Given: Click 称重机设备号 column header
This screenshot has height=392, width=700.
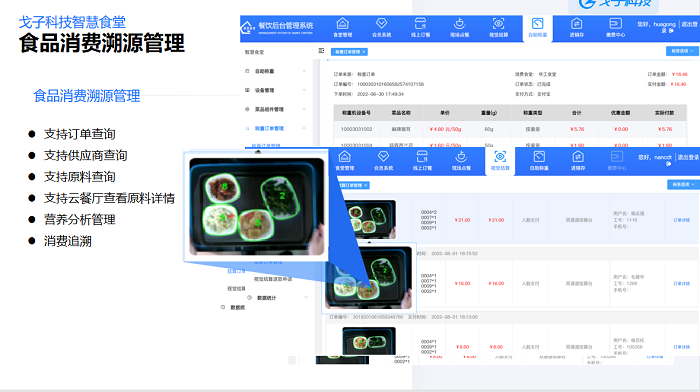Looking at the screenshot, I should [x=356, y=113].
